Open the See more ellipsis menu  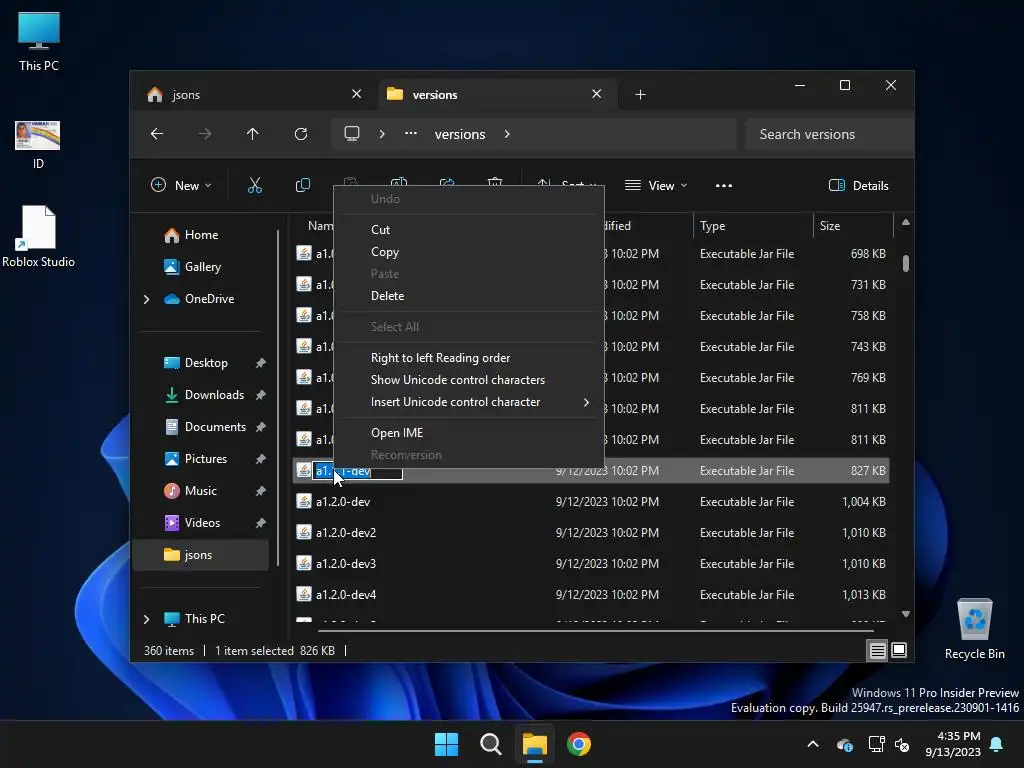tap(724, 185)
